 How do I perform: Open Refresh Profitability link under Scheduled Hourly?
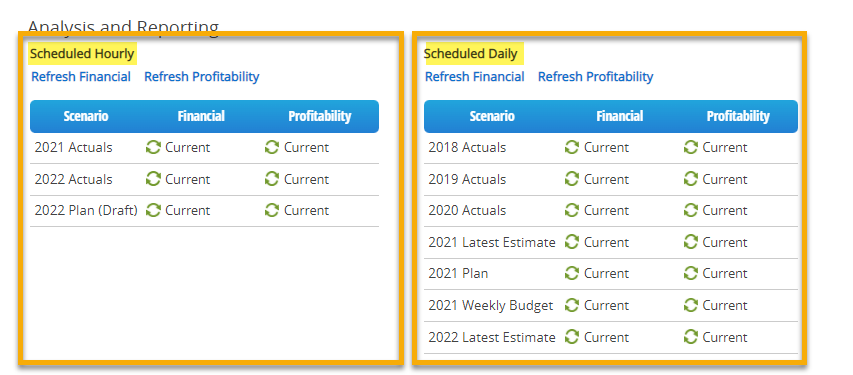(202, 77)
